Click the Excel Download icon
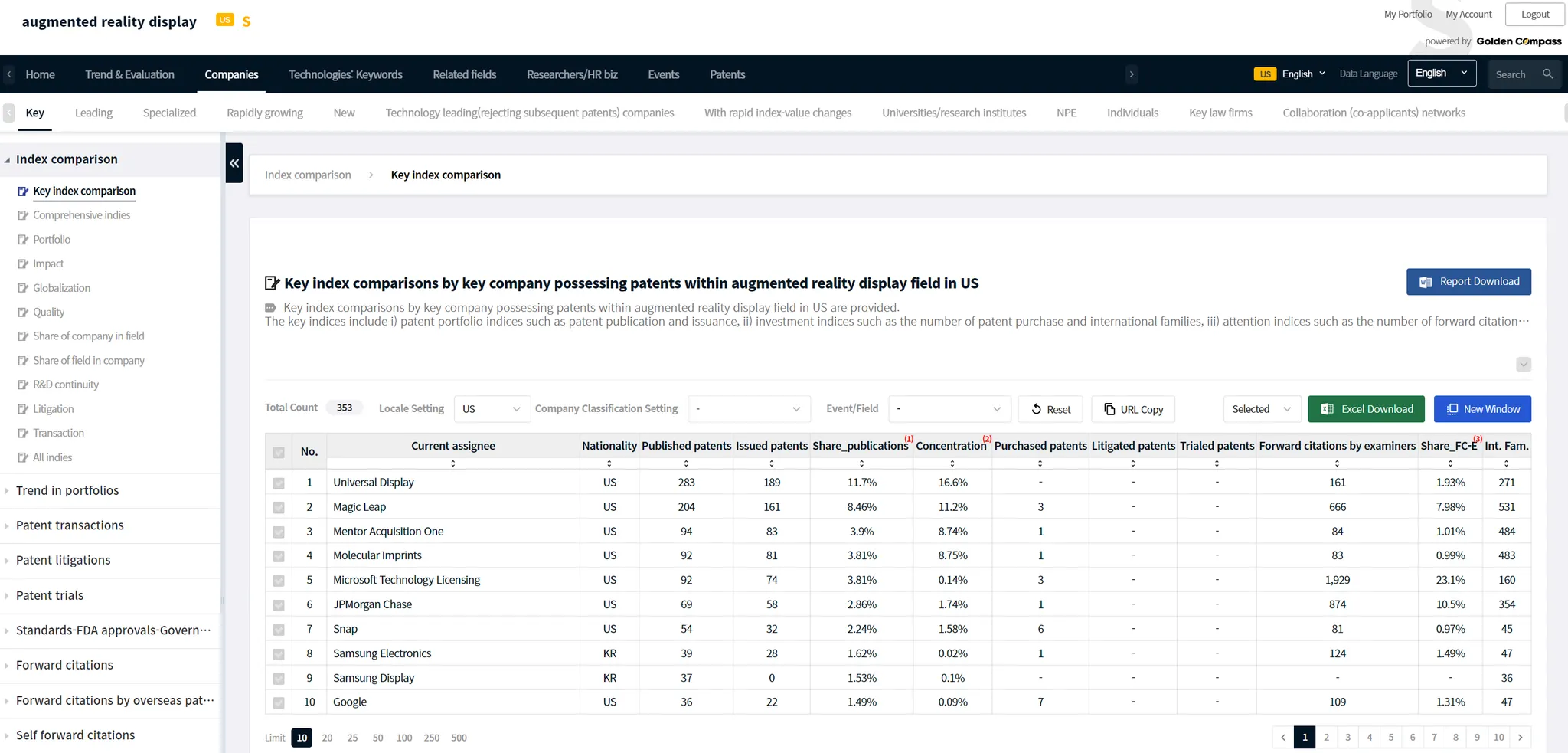 coord(1328,409)
